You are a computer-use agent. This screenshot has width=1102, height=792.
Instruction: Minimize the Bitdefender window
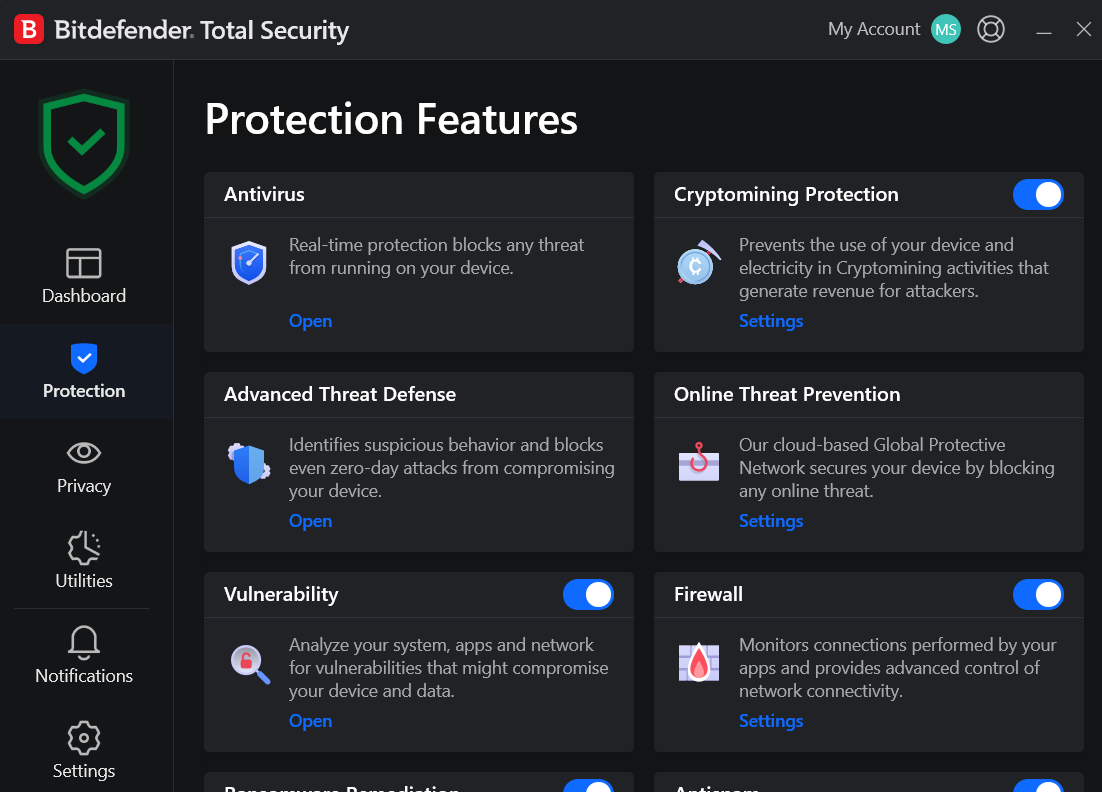[1044, 30]
